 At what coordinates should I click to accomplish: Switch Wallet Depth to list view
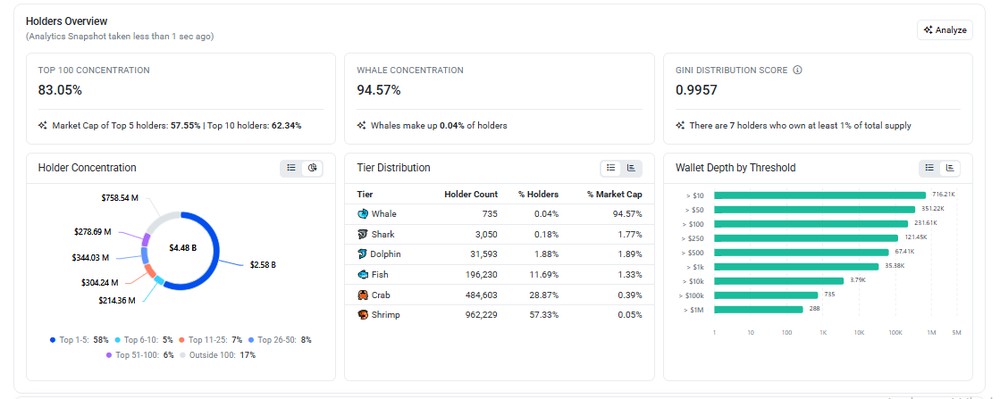(929, 168)
